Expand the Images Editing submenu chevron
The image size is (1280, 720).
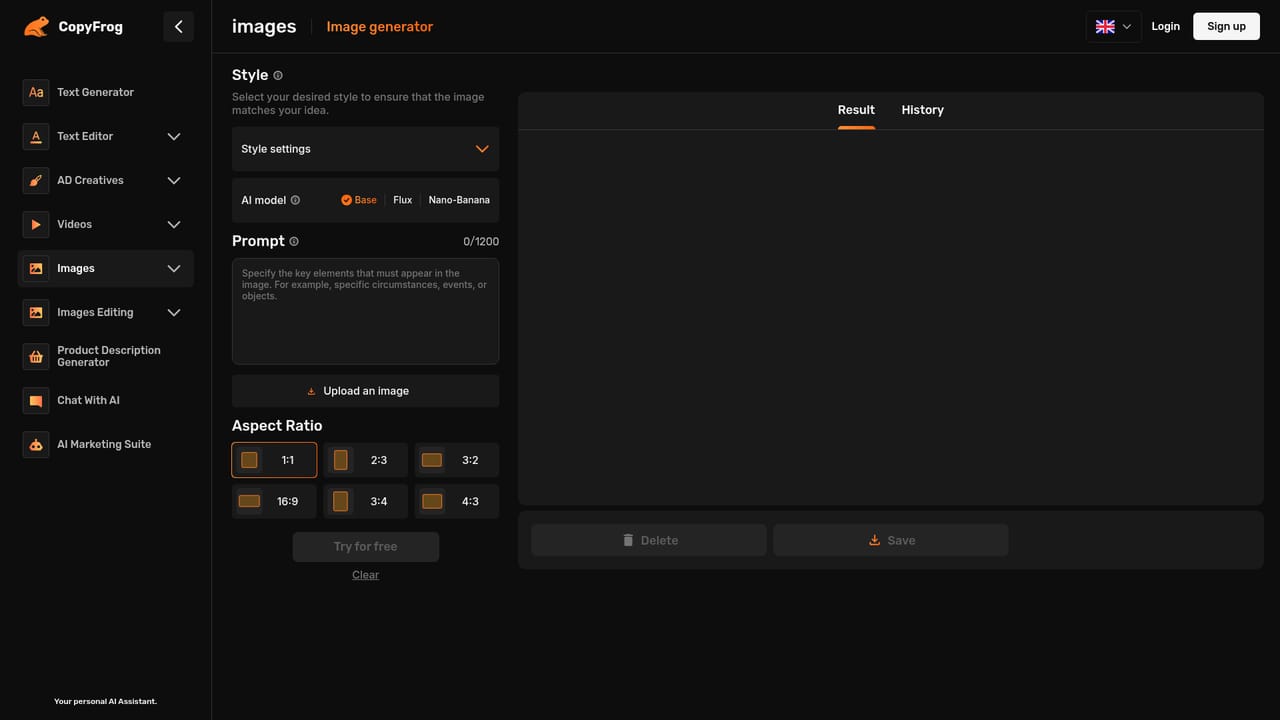click(174, 312)
